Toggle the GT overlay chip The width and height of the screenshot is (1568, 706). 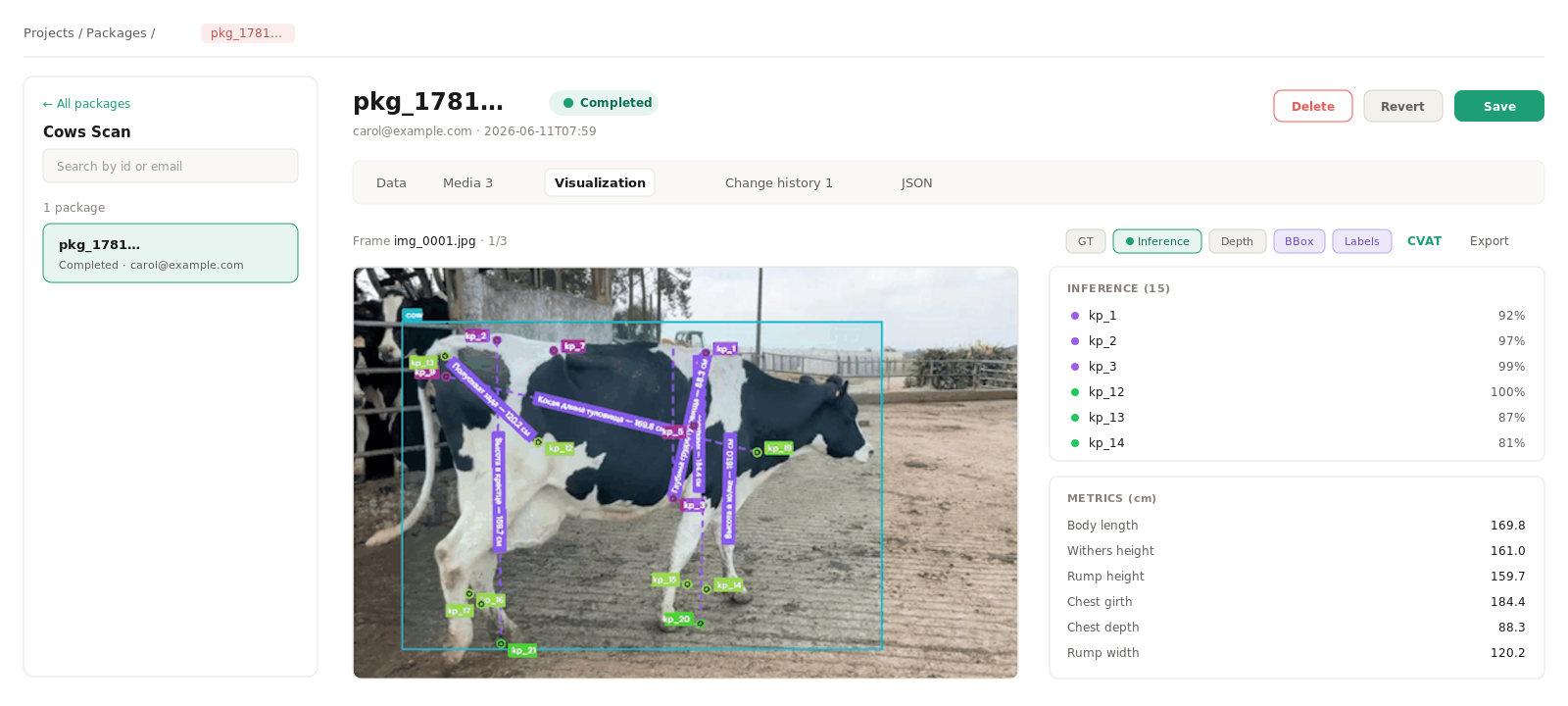coord(1086,241)
